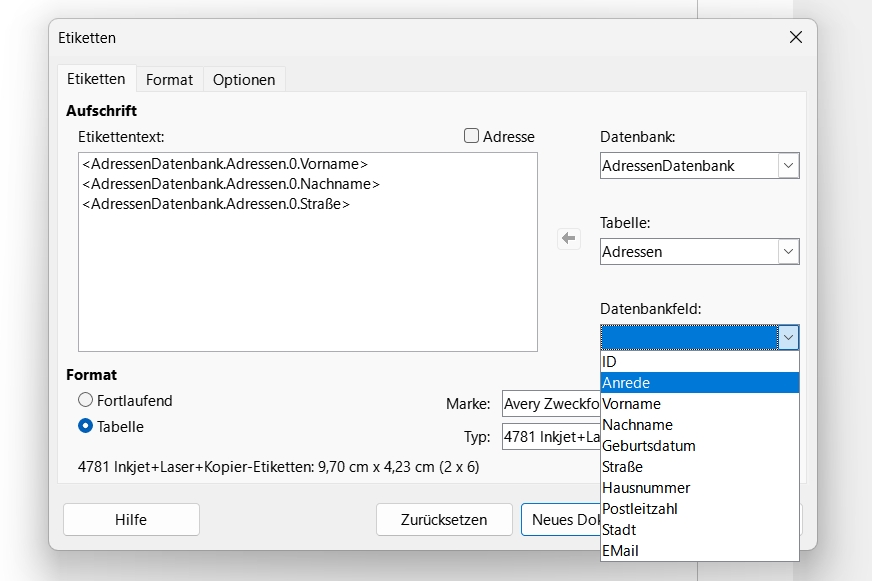This screenshot has width=872, height=581.
Task: Click the Datenbankfeld selected entry field
Action: pos(689,337)
